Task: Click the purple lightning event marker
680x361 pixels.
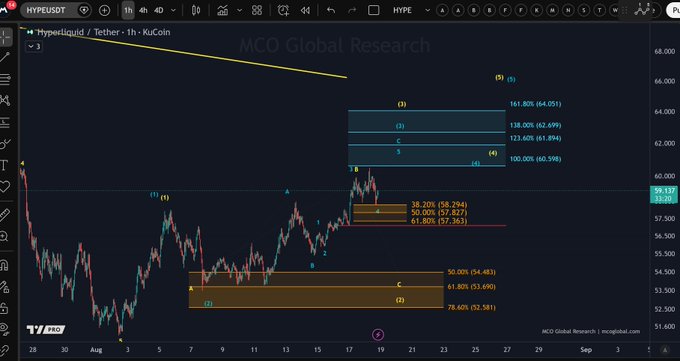Action: tap(378, 335)
